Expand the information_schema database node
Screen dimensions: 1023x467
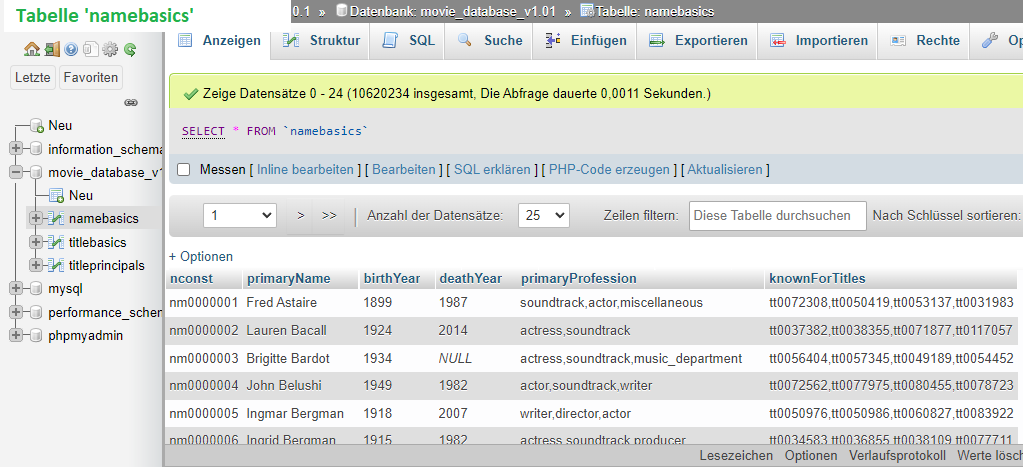pyautogui.click(x=16, y=149)
